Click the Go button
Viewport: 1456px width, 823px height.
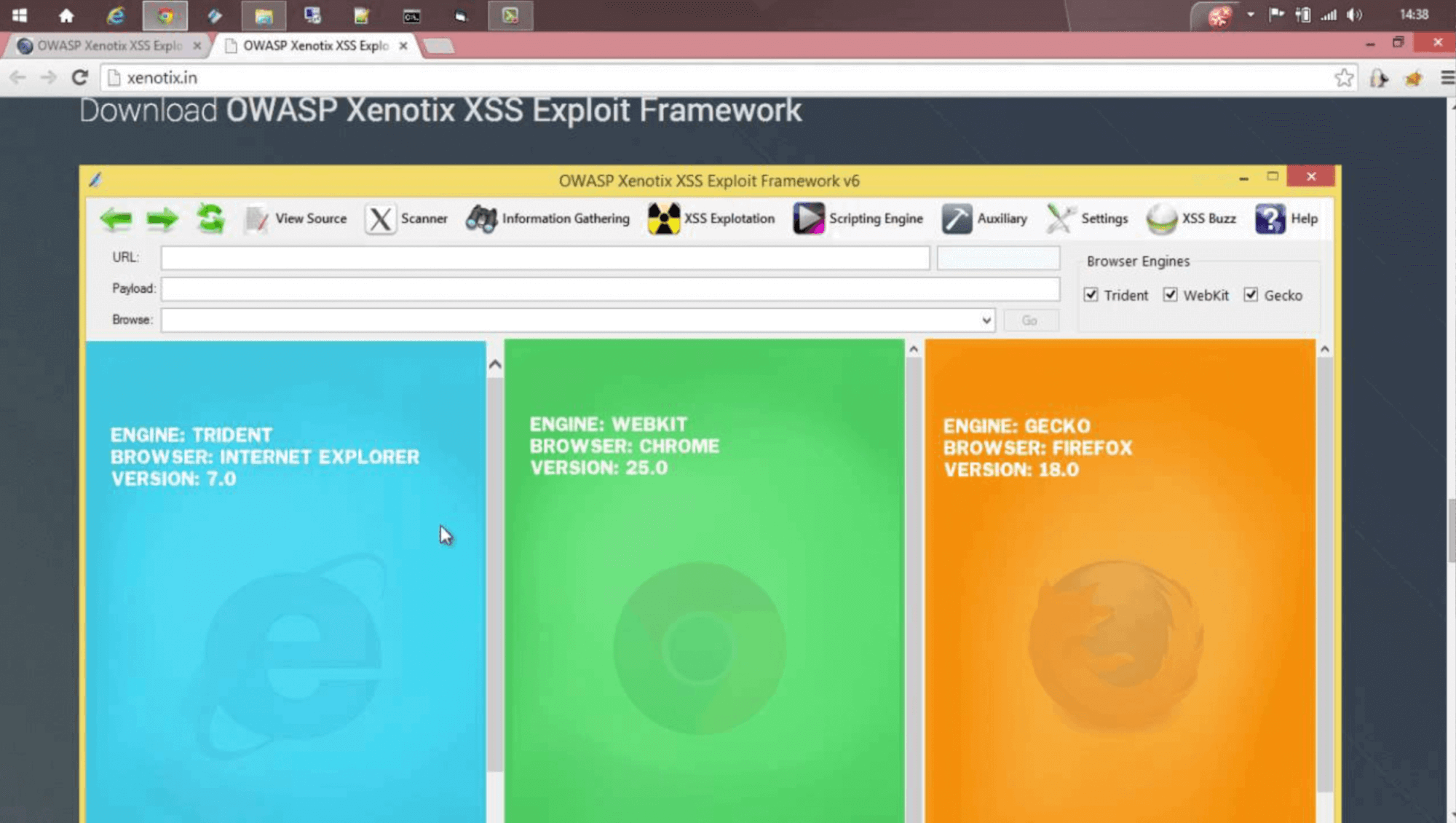[1030, 320]
